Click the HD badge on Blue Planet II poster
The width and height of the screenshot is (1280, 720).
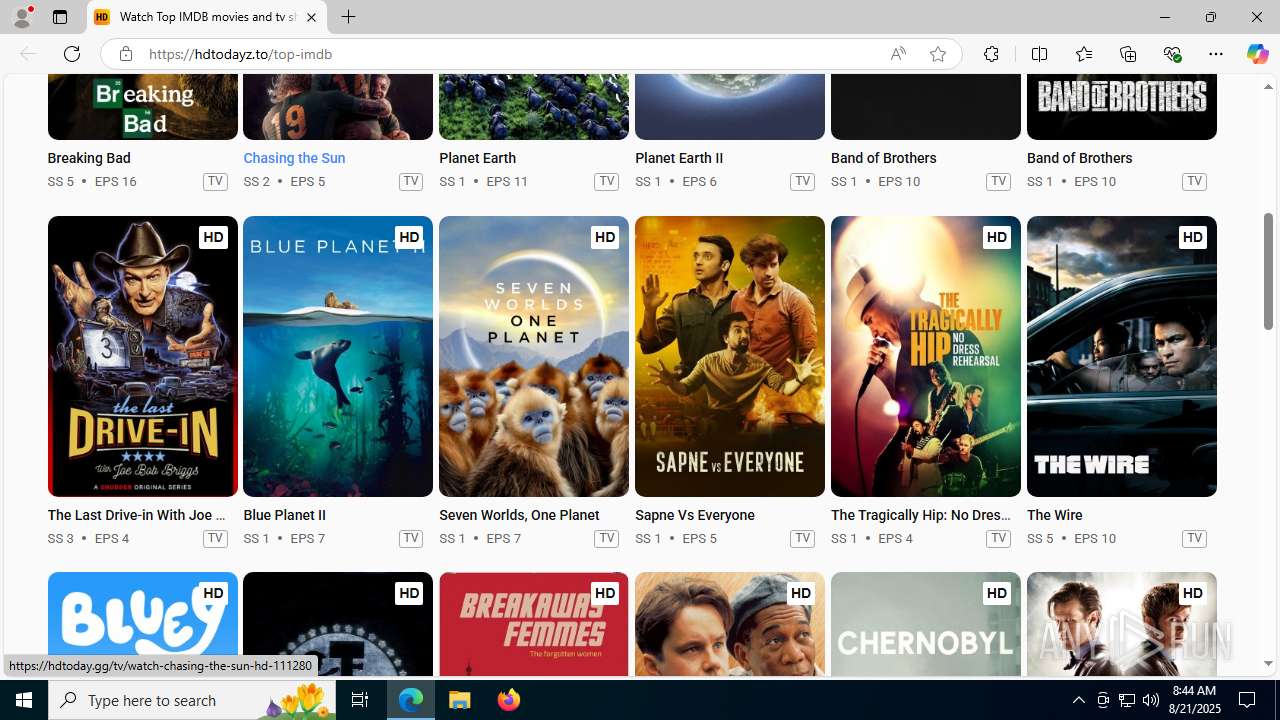click(408, 237)
